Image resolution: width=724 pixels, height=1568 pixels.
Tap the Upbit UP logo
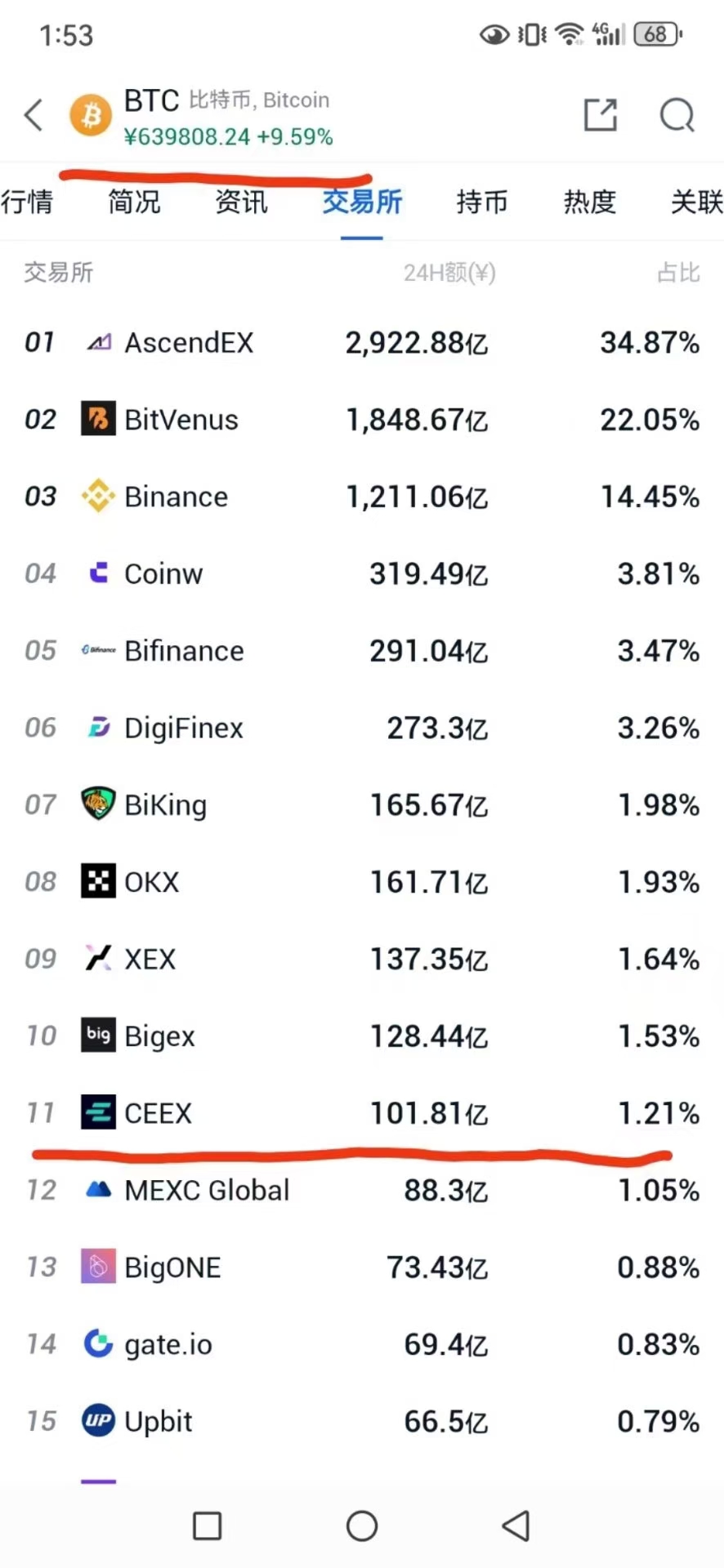tap(98, 1421)
